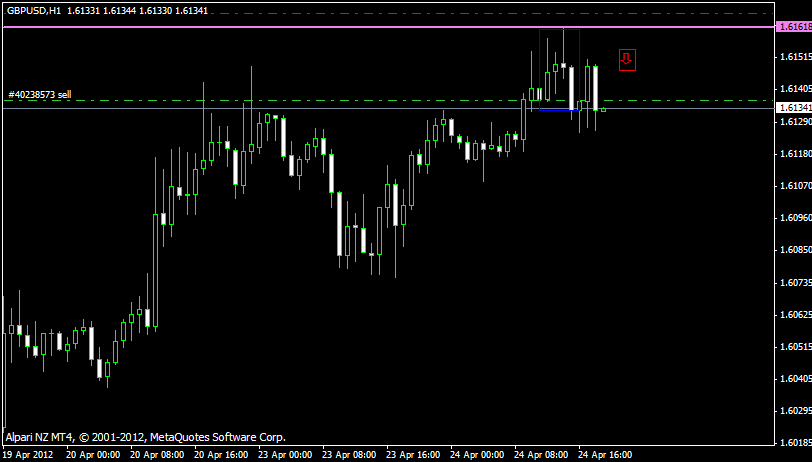This screenshot has height=462, width=812.
Task: Click the 20 Apr 00:00 time axis label
Action: point(93,455)
